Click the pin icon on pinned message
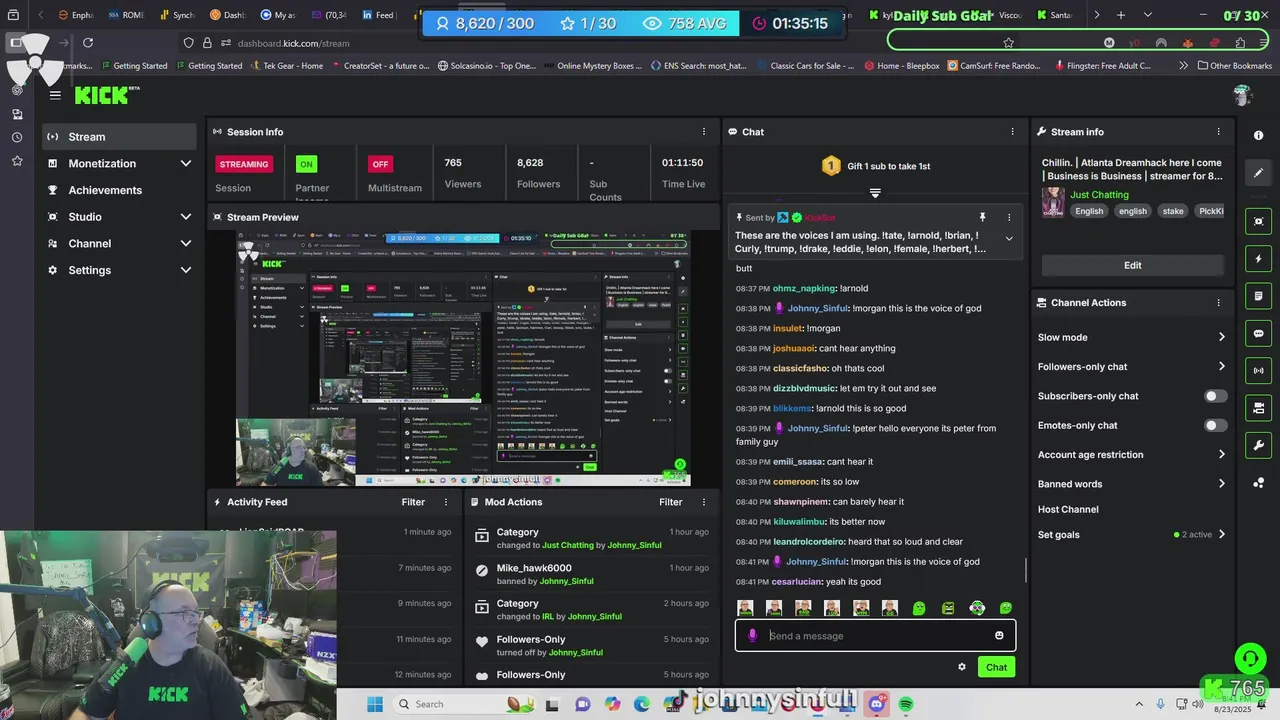 (982, 217)
